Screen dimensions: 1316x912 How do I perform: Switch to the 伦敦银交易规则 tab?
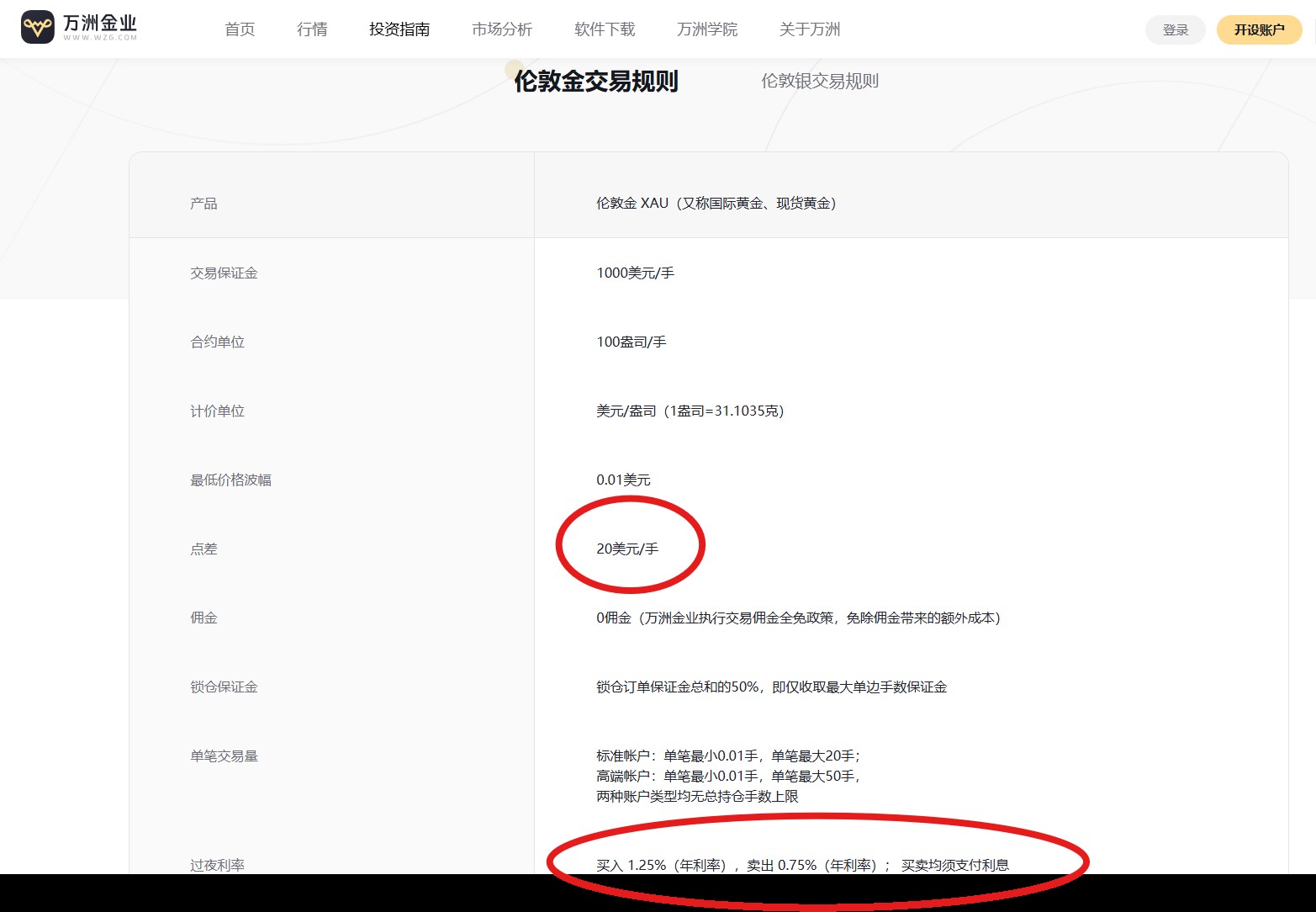820,81
